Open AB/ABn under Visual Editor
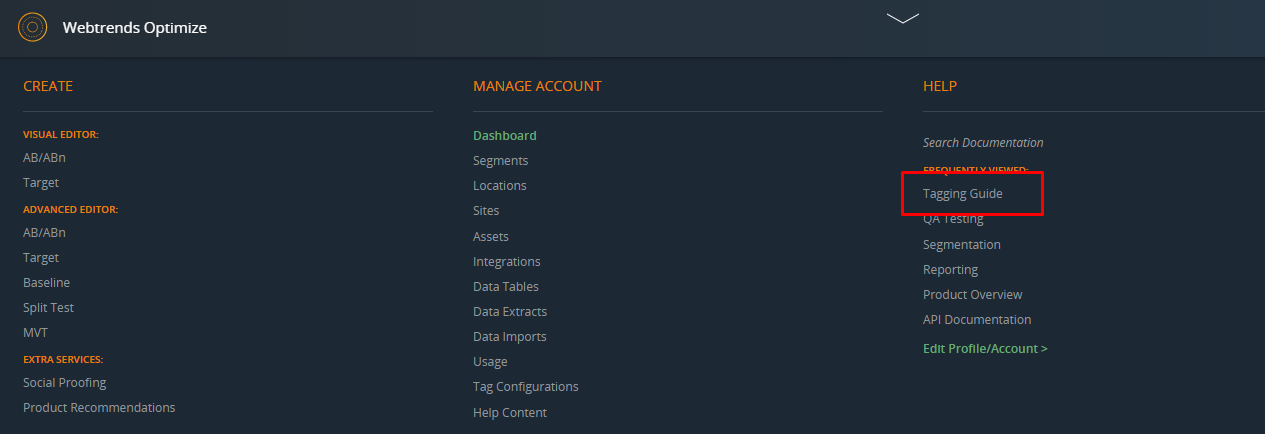 44,157
